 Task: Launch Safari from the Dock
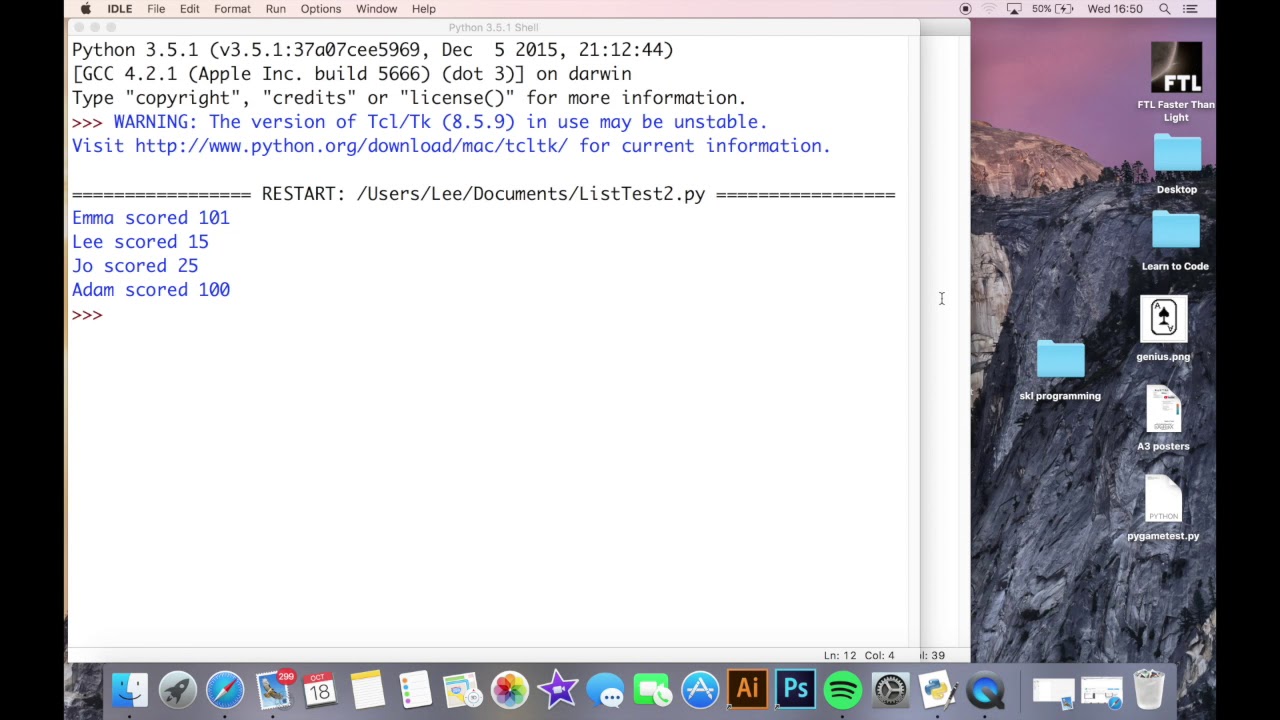tap(225, 690)
